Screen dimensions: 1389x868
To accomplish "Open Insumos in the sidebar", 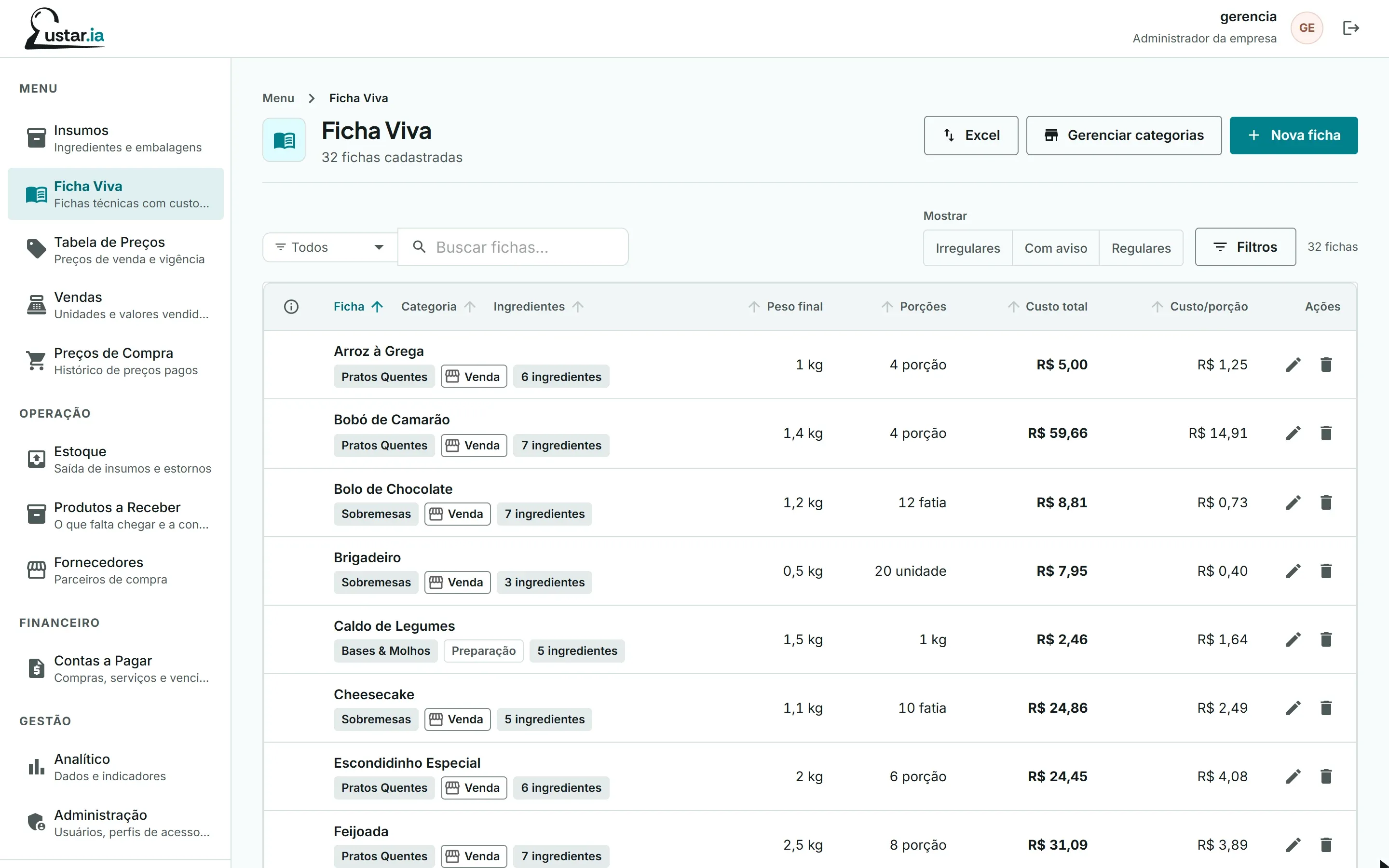I will click(x=115, y=138).
